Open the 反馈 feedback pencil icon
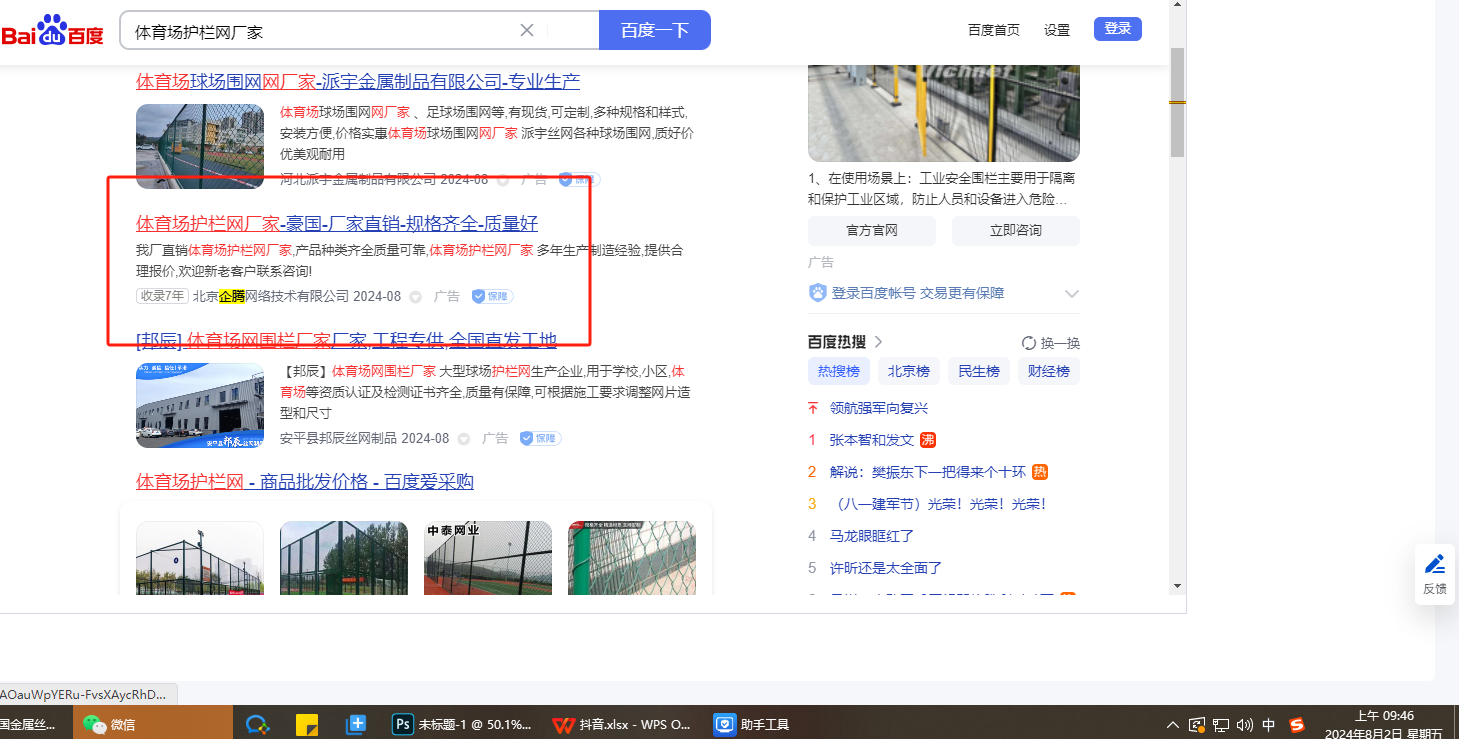This screenshot has height=739, width=1459. click(1435, 563)
